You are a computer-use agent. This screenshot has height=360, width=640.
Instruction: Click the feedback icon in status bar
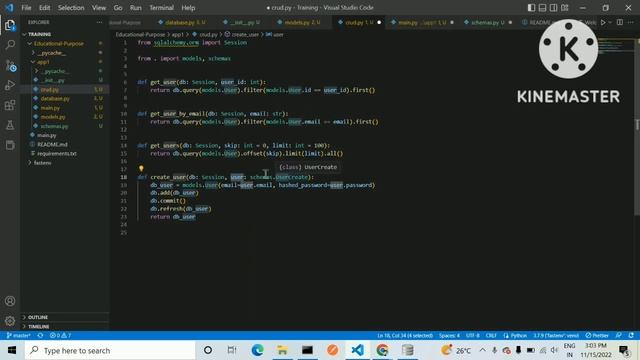point(618,336)
